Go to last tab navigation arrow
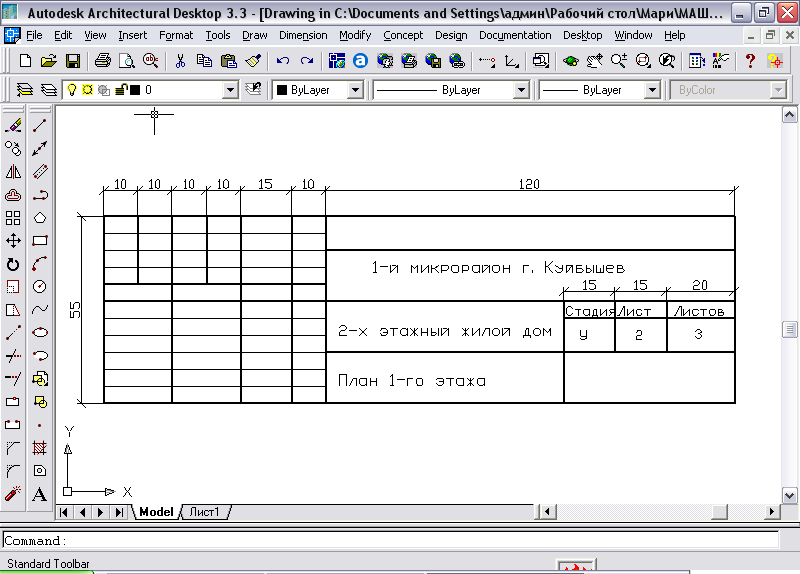800x574 pixels. click(119, 512)
